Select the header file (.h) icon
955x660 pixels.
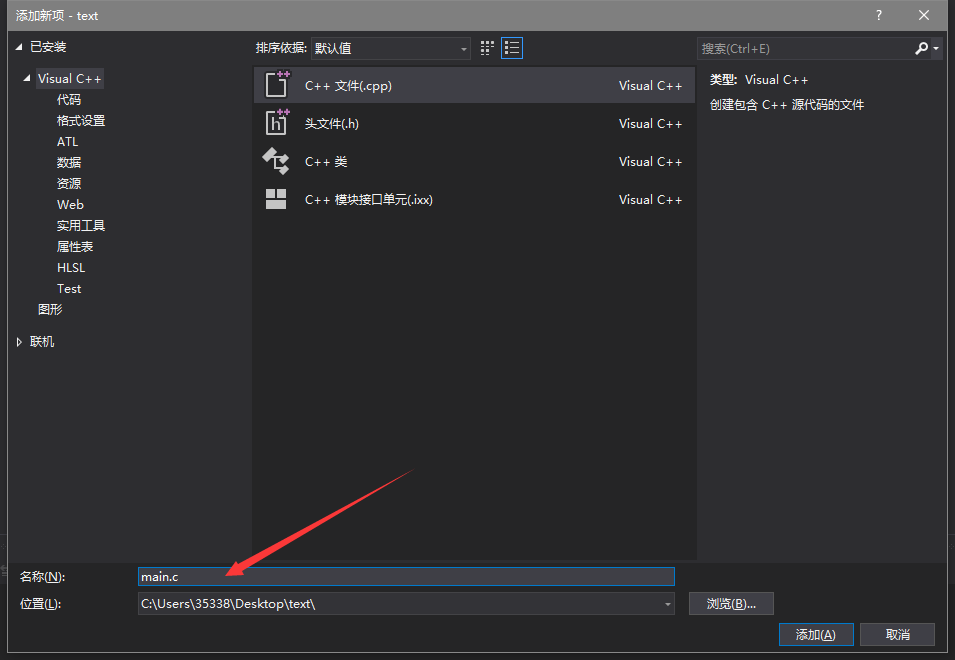(277, 122)
